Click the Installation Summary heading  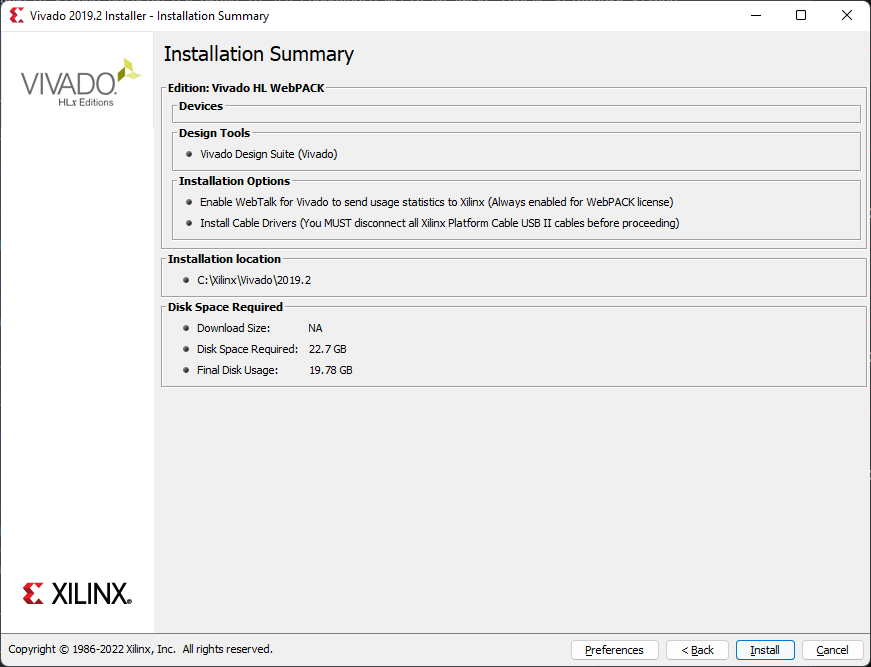[259, 54]
